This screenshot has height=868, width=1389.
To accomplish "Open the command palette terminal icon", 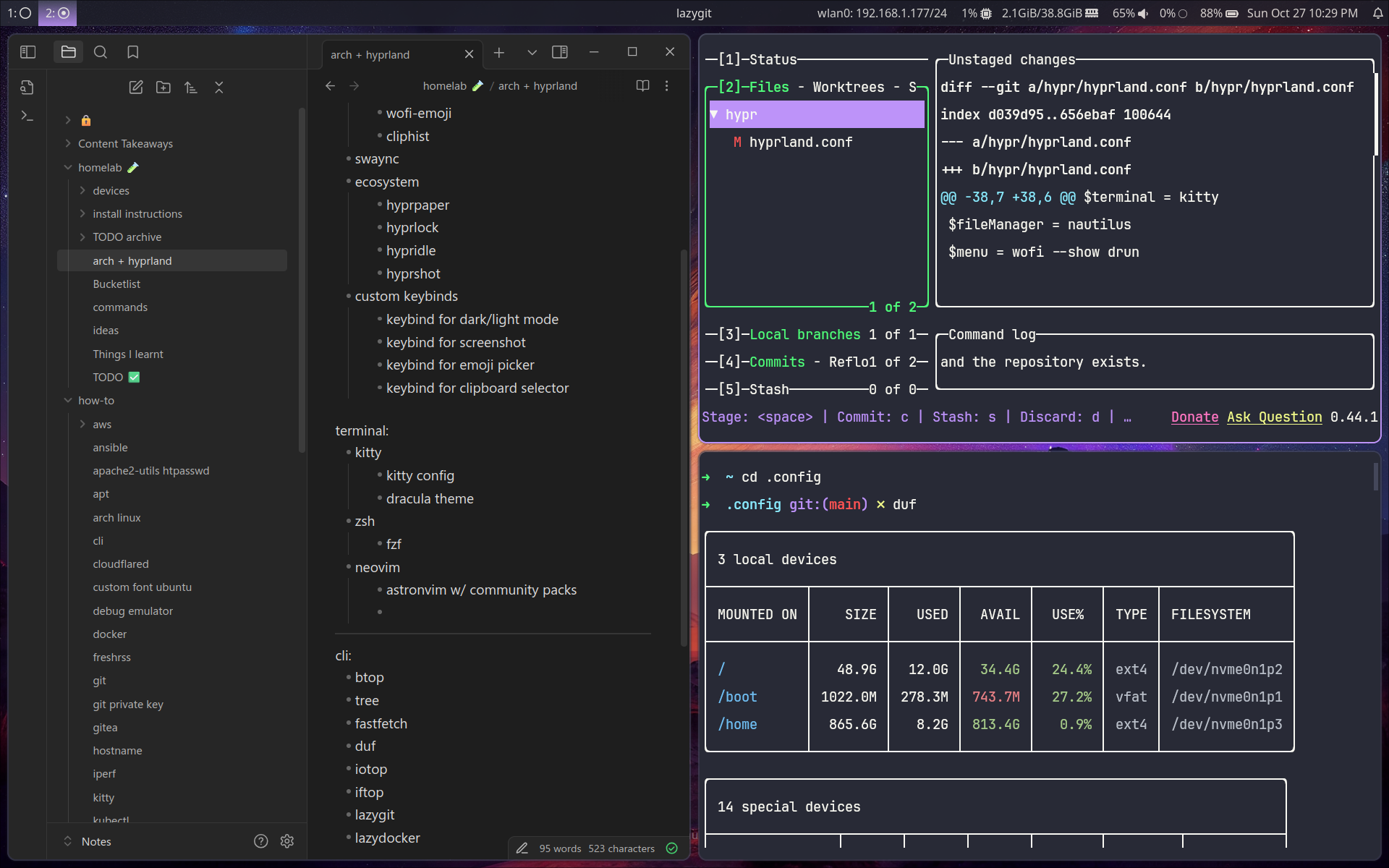I will [x=27, y=116].
